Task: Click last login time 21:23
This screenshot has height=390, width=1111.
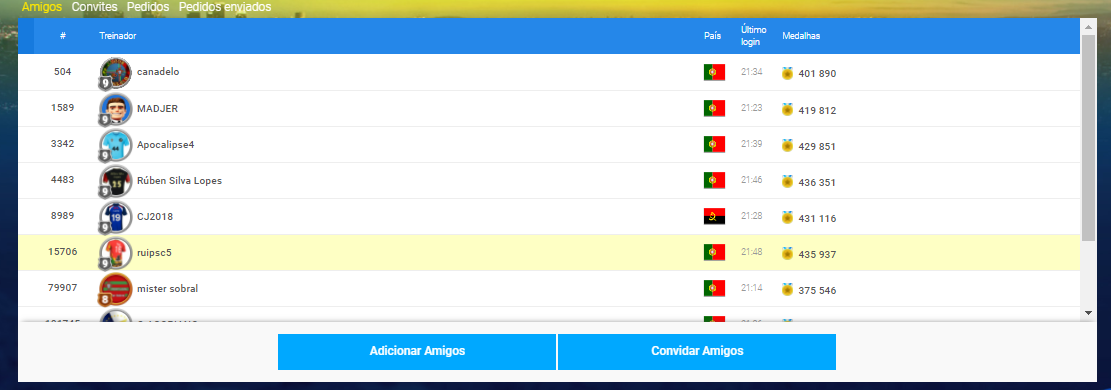Action: coord(752,108)
